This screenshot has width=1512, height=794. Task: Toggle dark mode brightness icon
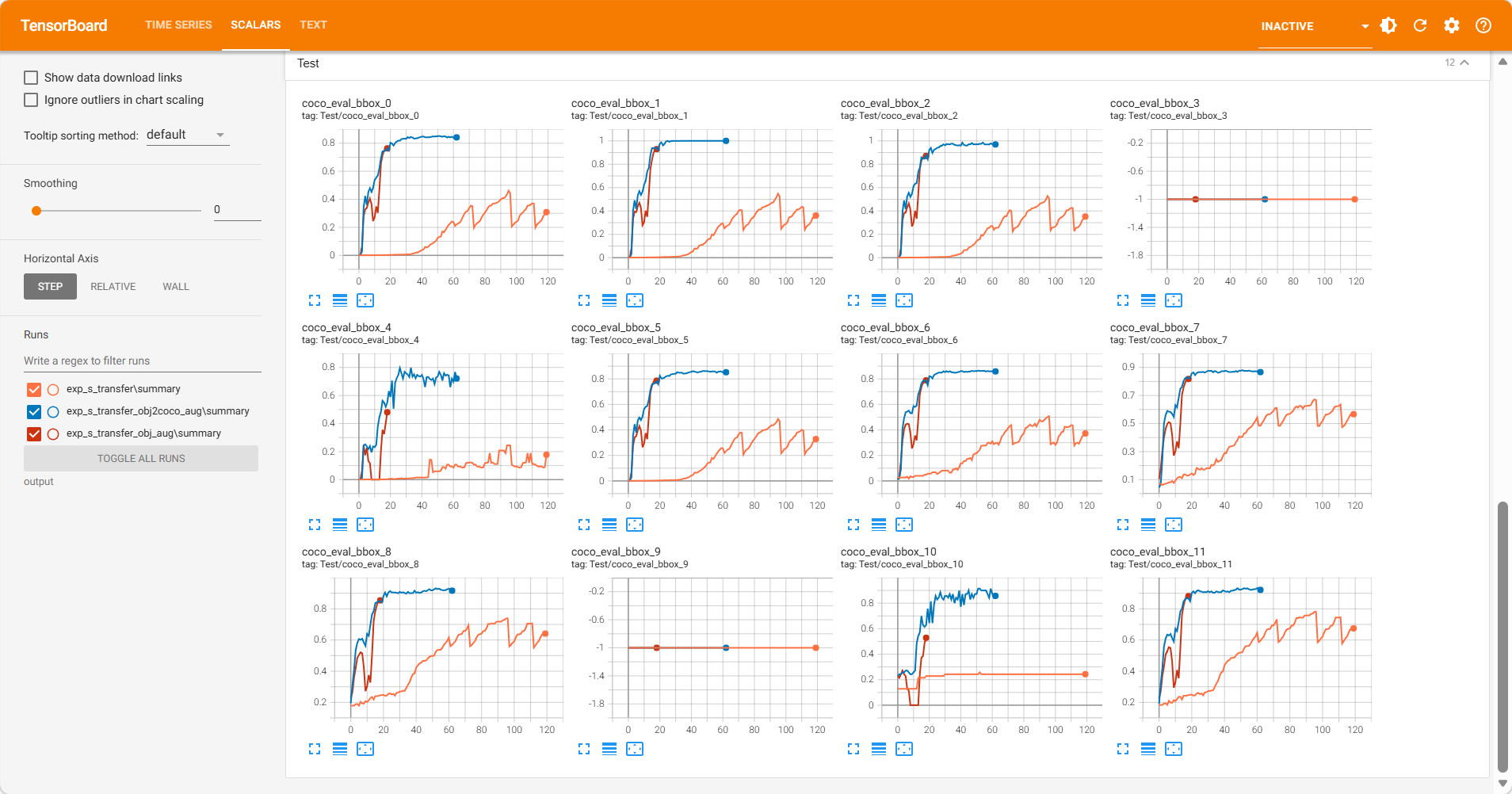[x=1388, y=25]
